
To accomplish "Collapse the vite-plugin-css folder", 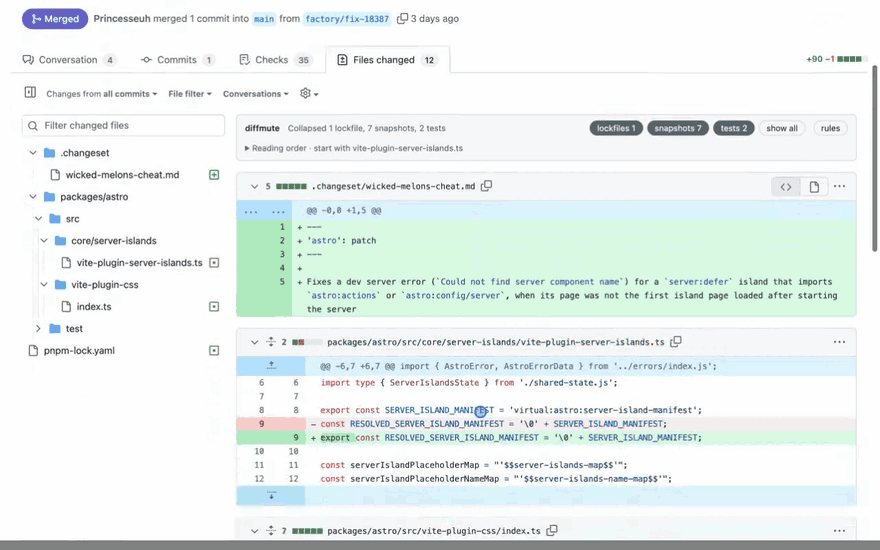I will point(44,285).
